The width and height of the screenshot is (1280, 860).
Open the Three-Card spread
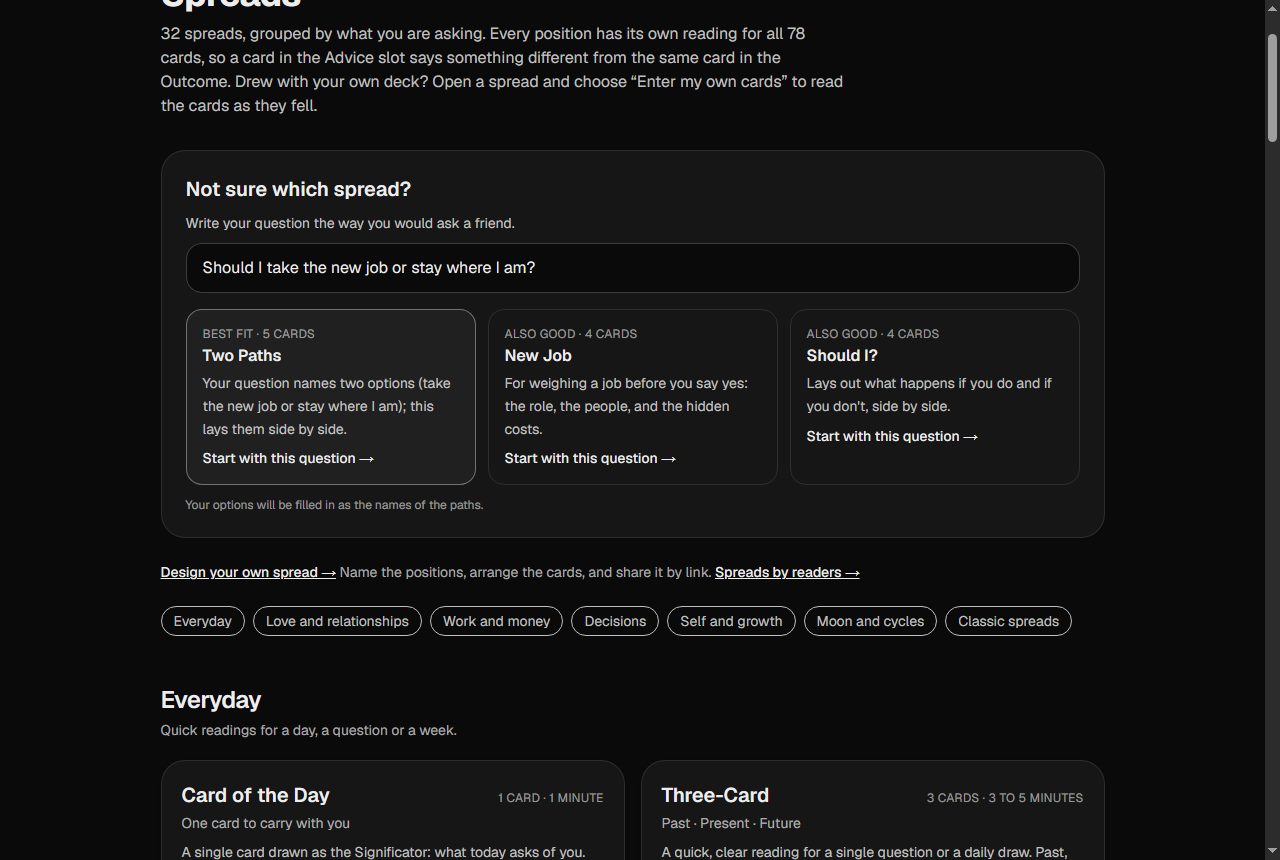click(873, 810)
